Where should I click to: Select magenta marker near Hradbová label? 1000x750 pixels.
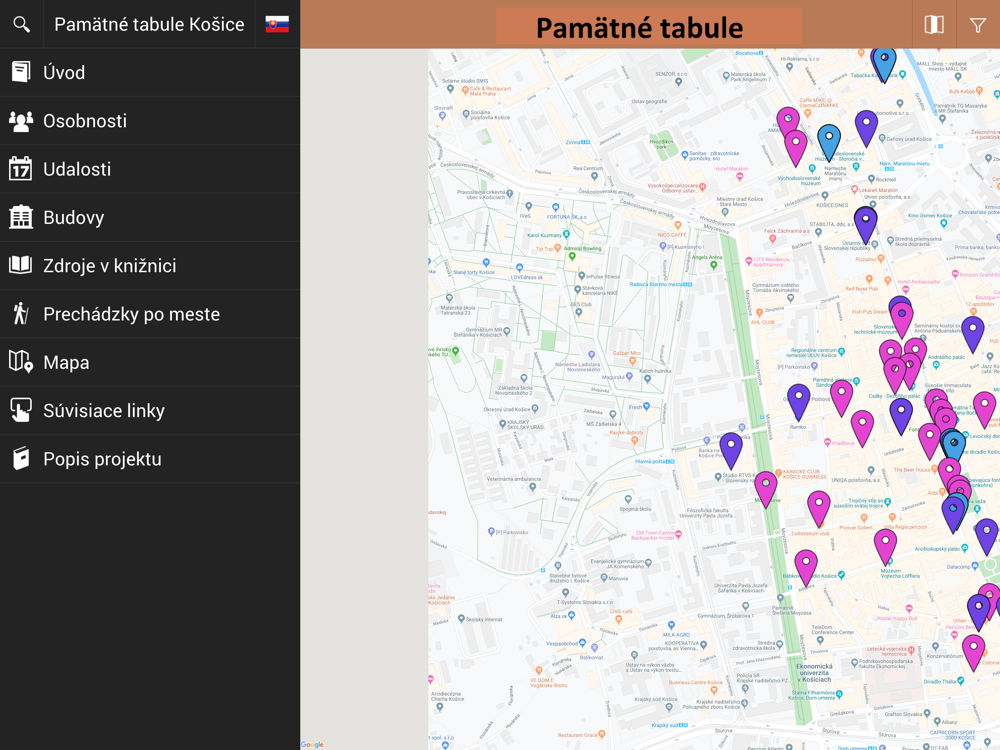click(862, 427)
